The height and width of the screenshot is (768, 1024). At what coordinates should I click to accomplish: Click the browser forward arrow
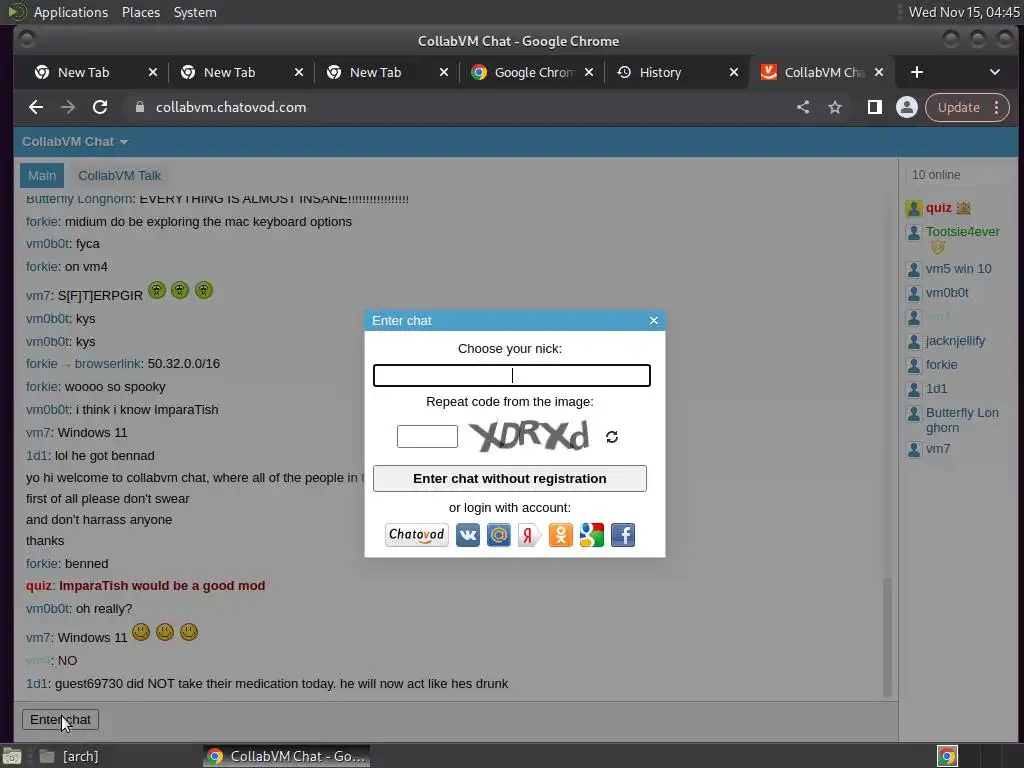(x=68, y=107)
